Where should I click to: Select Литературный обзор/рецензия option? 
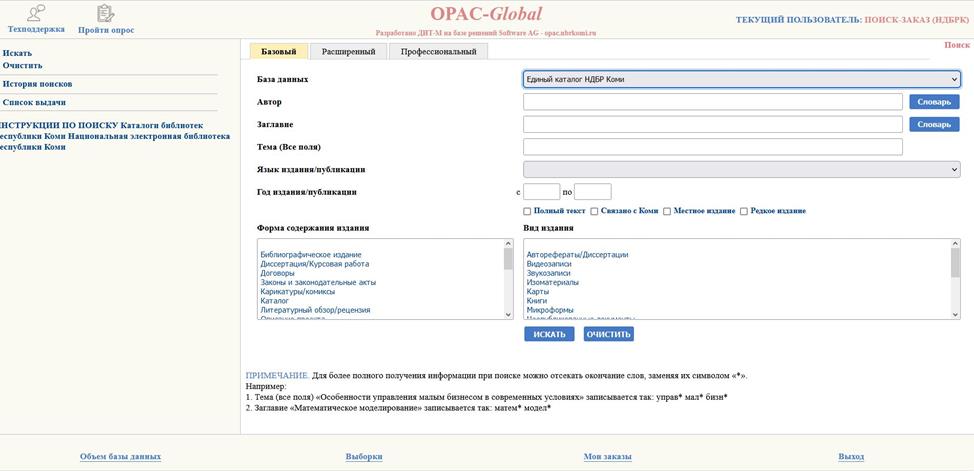point(316,309)
